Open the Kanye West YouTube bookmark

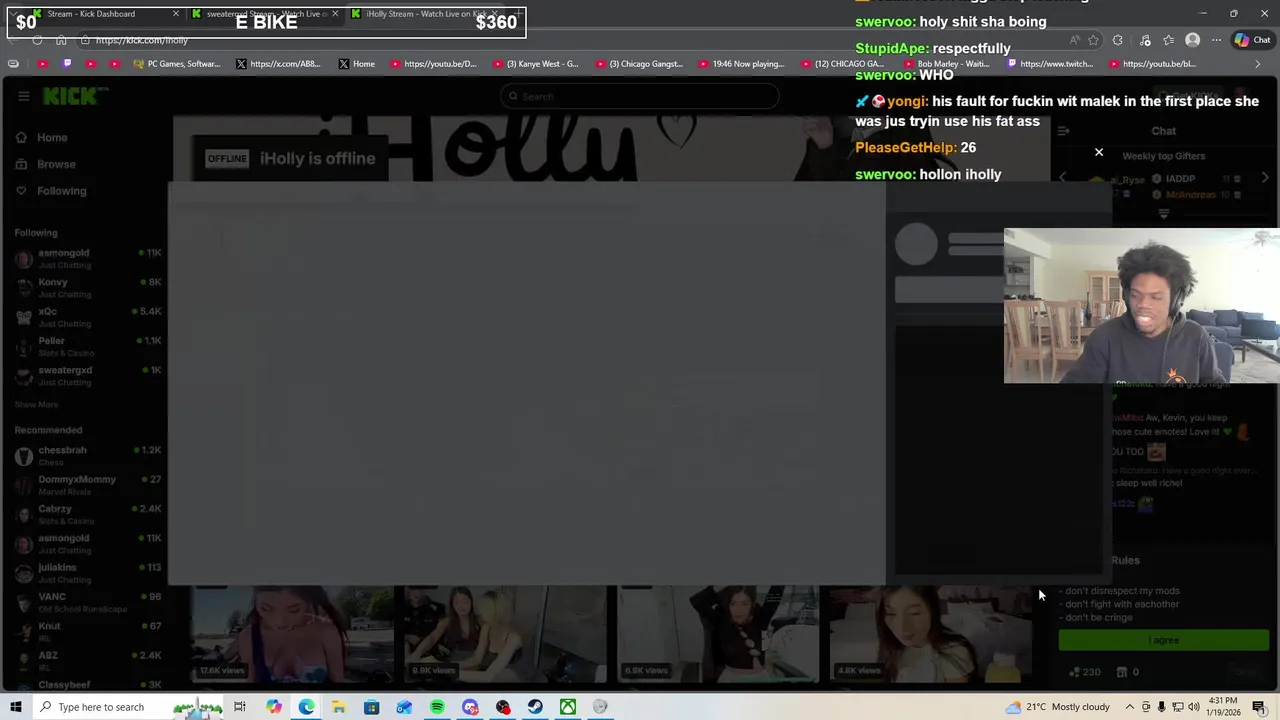point(535,64)
